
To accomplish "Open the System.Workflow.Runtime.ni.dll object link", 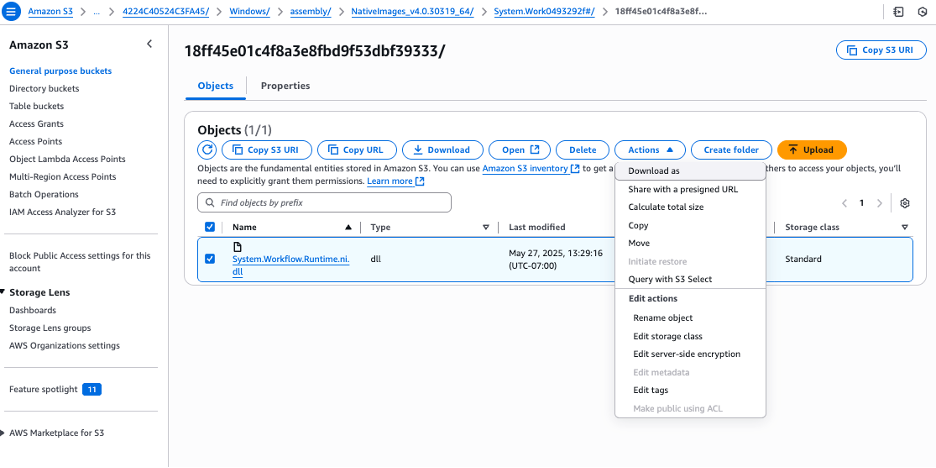I will 291,266.
